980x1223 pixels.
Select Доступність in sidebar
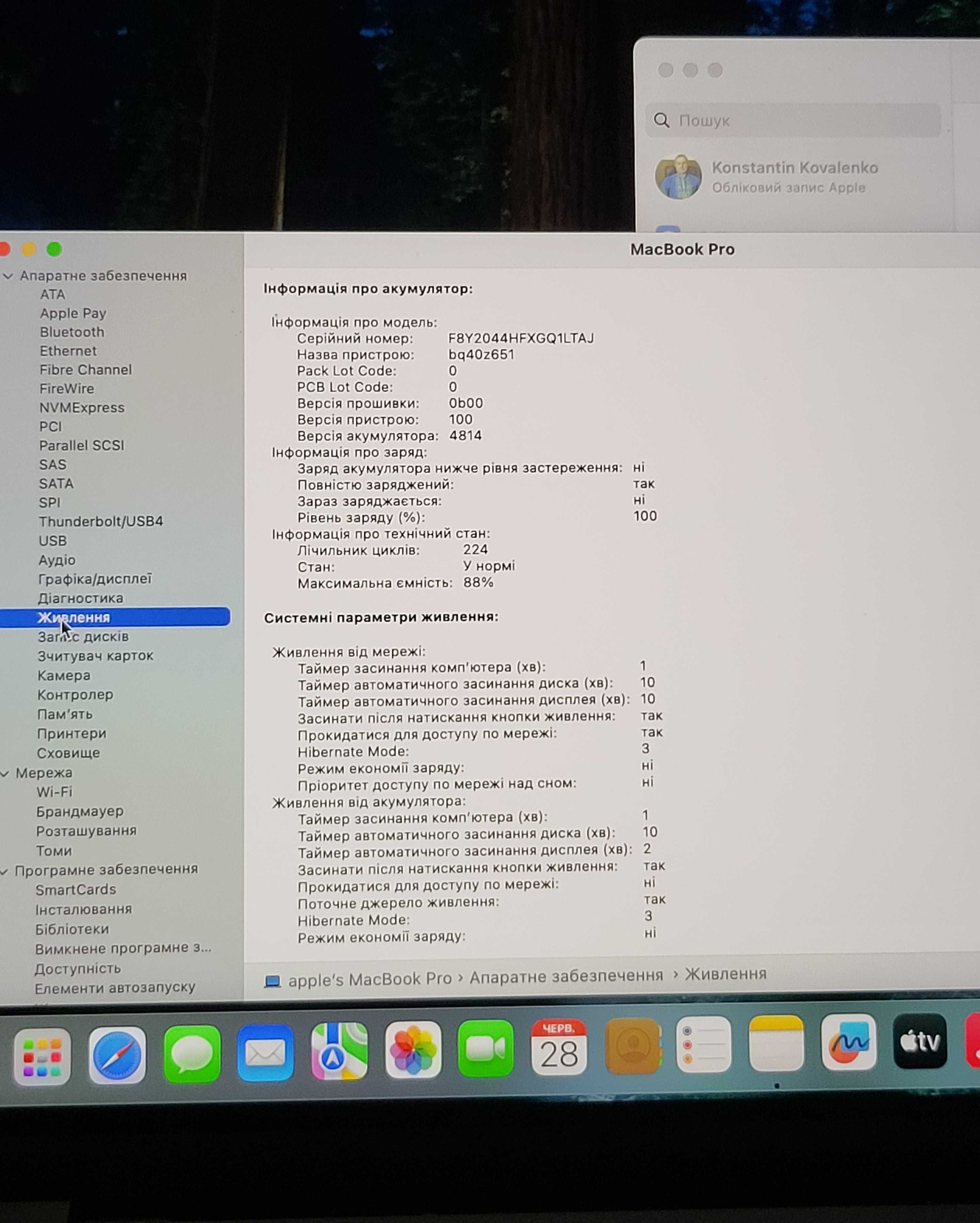tap(78, 968)
